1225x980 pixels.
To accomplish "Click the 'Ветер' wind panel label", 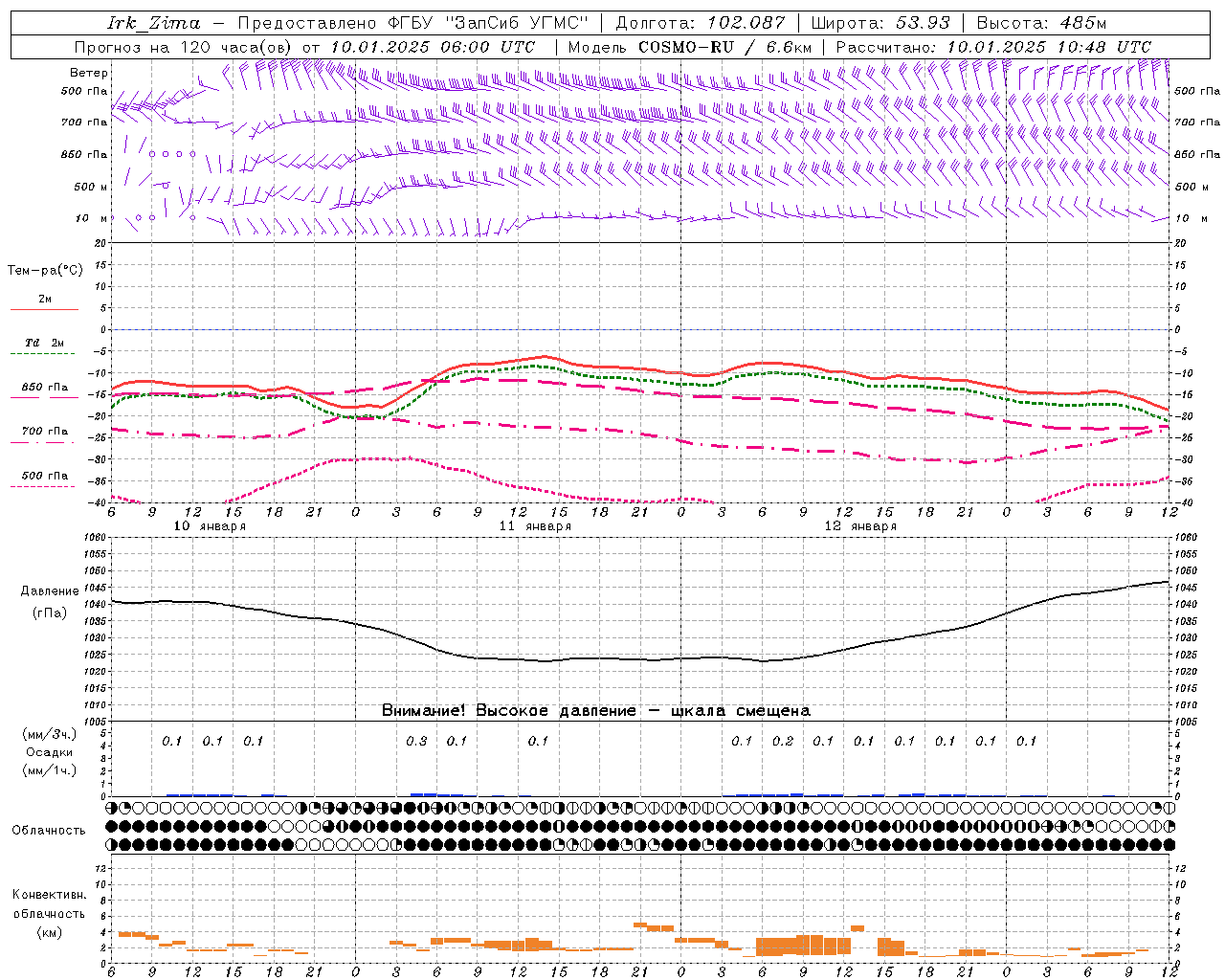I will coord(89,73).
